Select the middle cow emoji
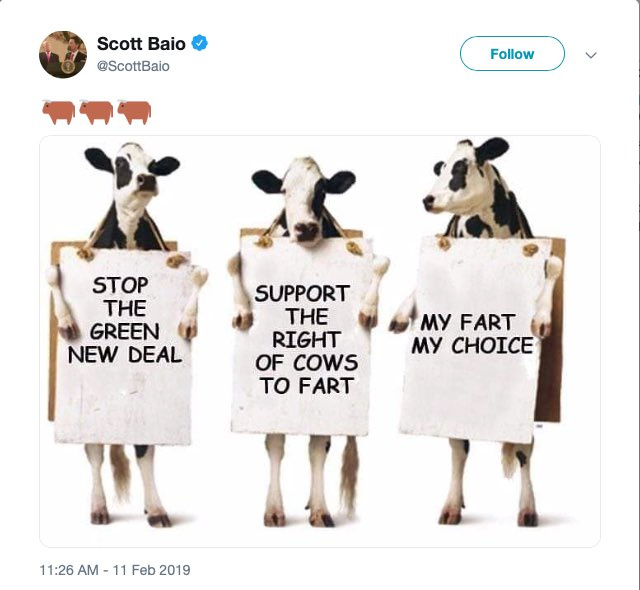The width and height of the screenshot is (640, 590). tap(96, 111)
